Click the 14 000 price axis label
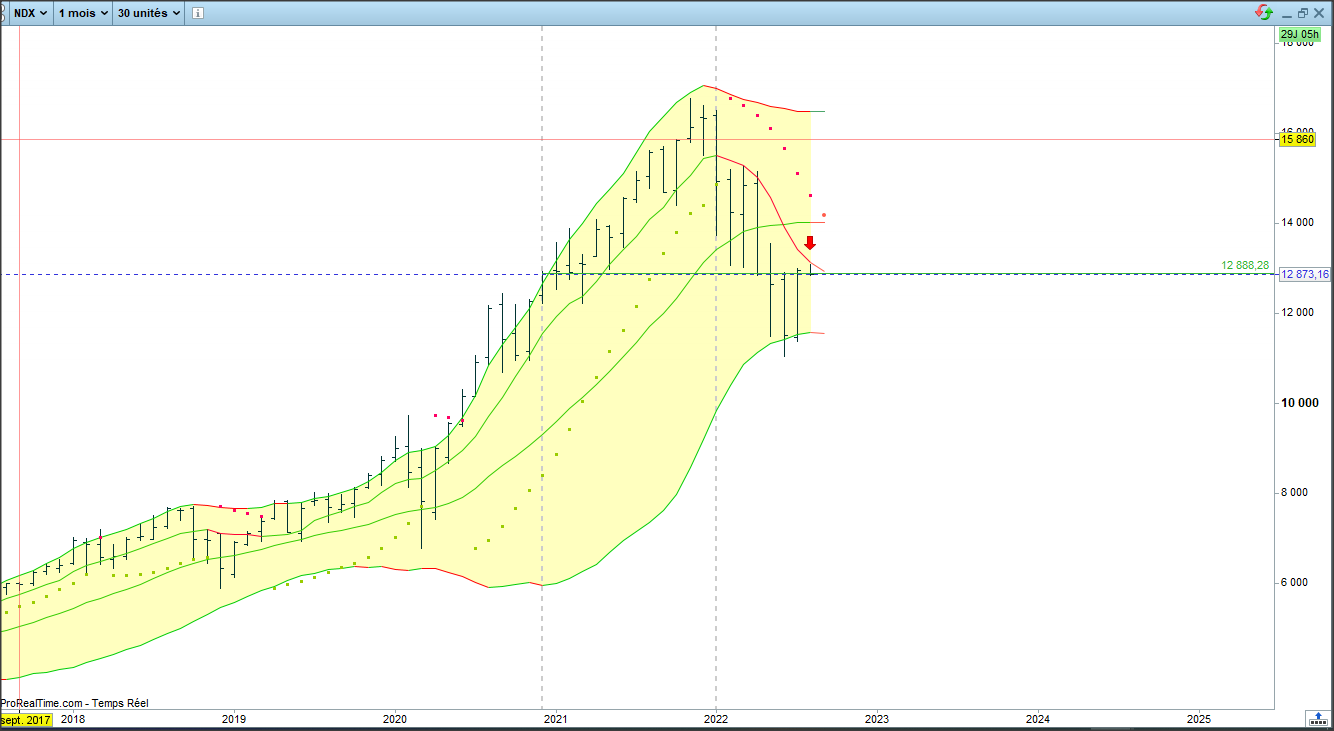Image resolution: width=1334 pixels, height=731 pixels. pyautogui.click(x=1300, y=222)
